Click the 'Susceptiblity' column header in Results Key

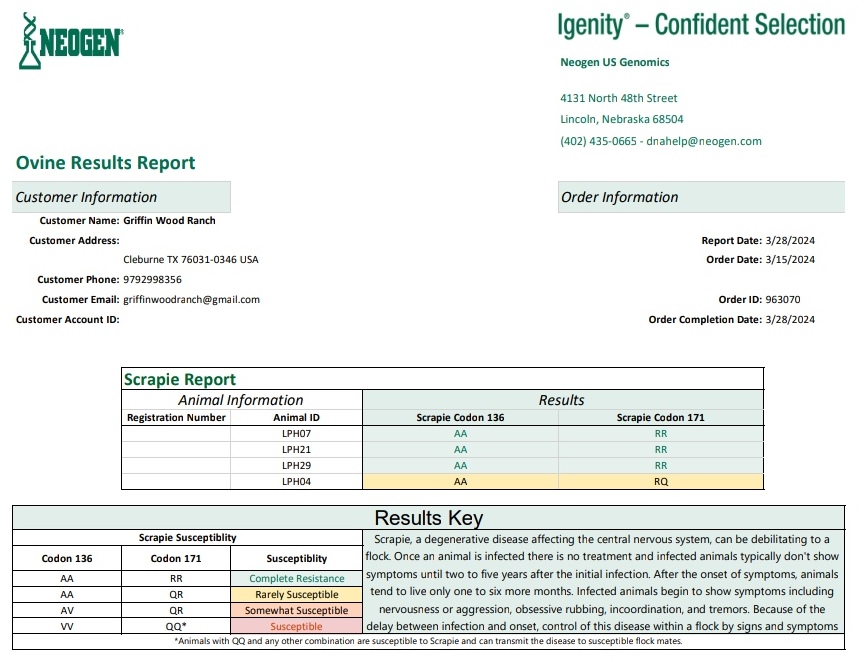pos(296,558)
